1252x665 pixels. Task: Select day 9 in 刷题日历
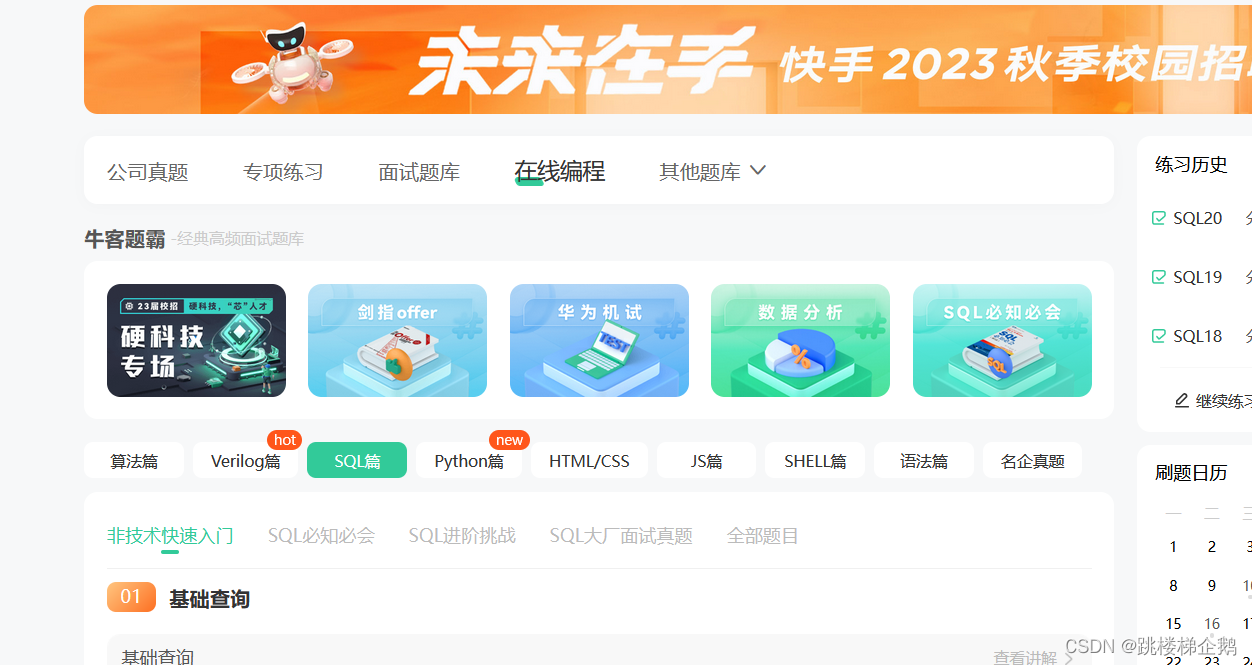(x=1212, y=586)
